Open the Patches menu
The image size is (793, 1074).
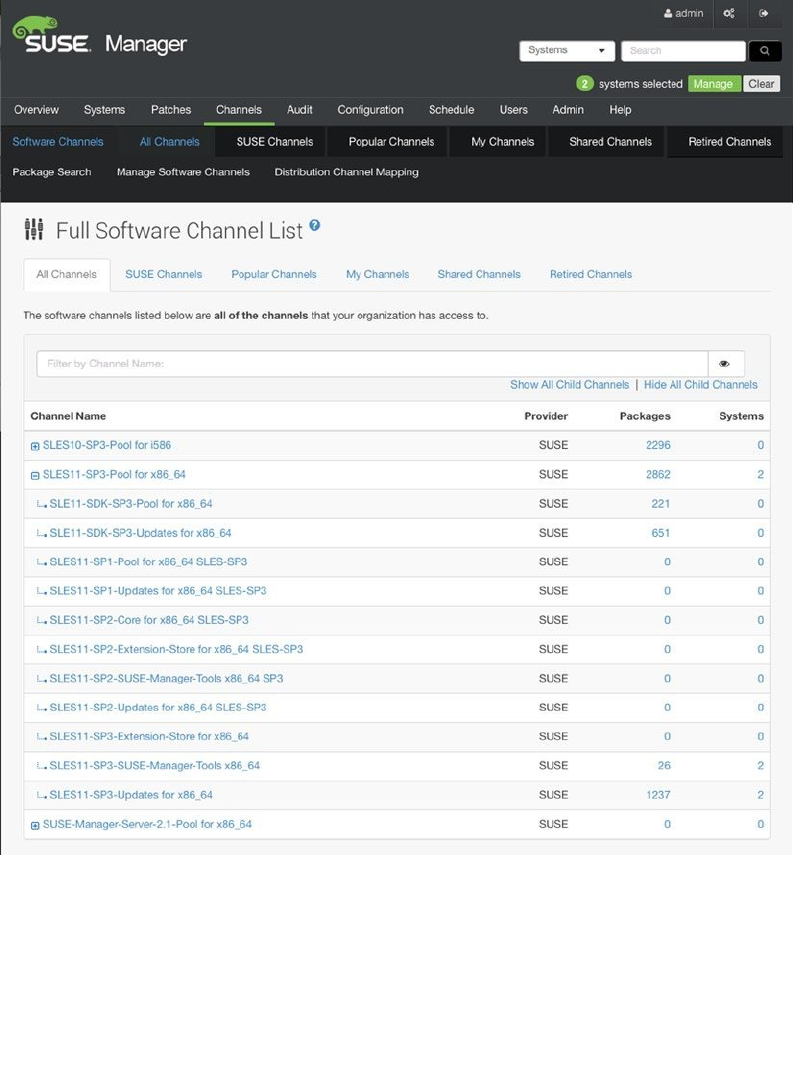pos(171,110)
